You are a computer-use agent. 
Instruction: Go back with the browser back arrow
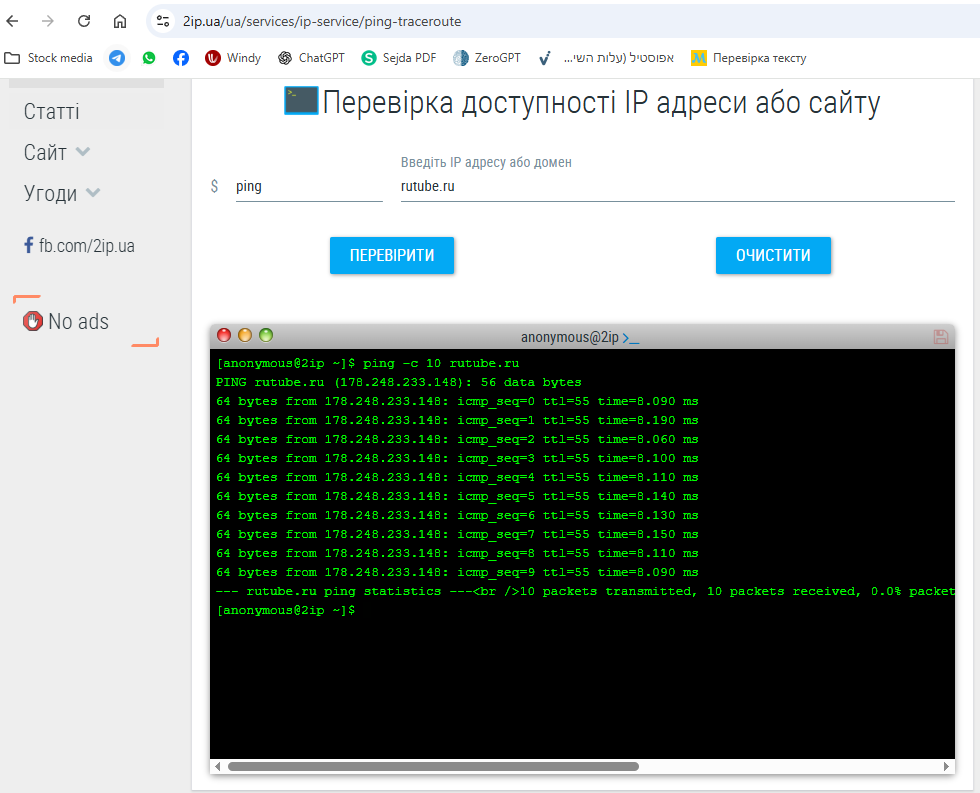pyautogui.click(x=12, y=21)
